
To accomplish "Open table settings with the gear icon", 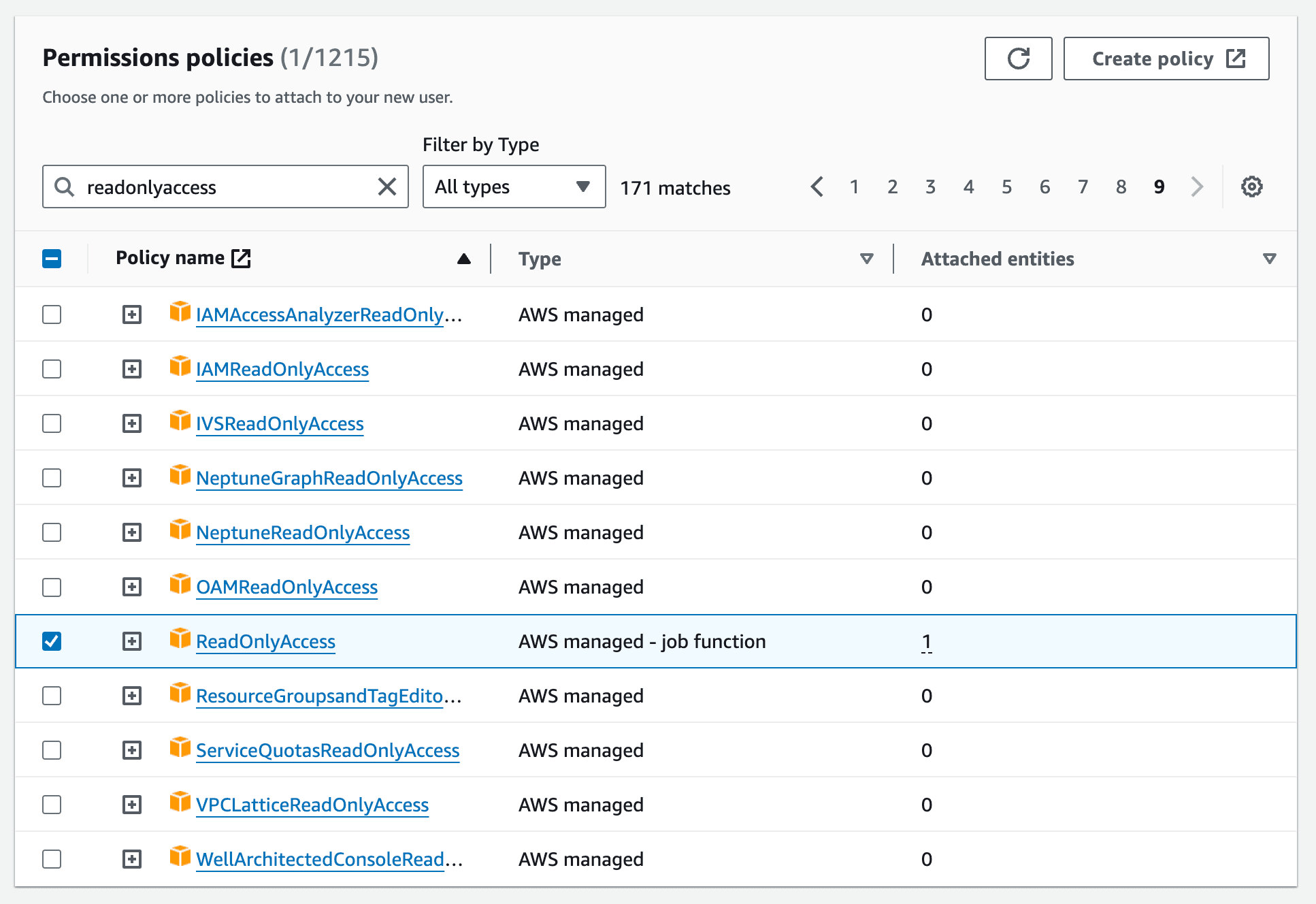I will 1251,187.
